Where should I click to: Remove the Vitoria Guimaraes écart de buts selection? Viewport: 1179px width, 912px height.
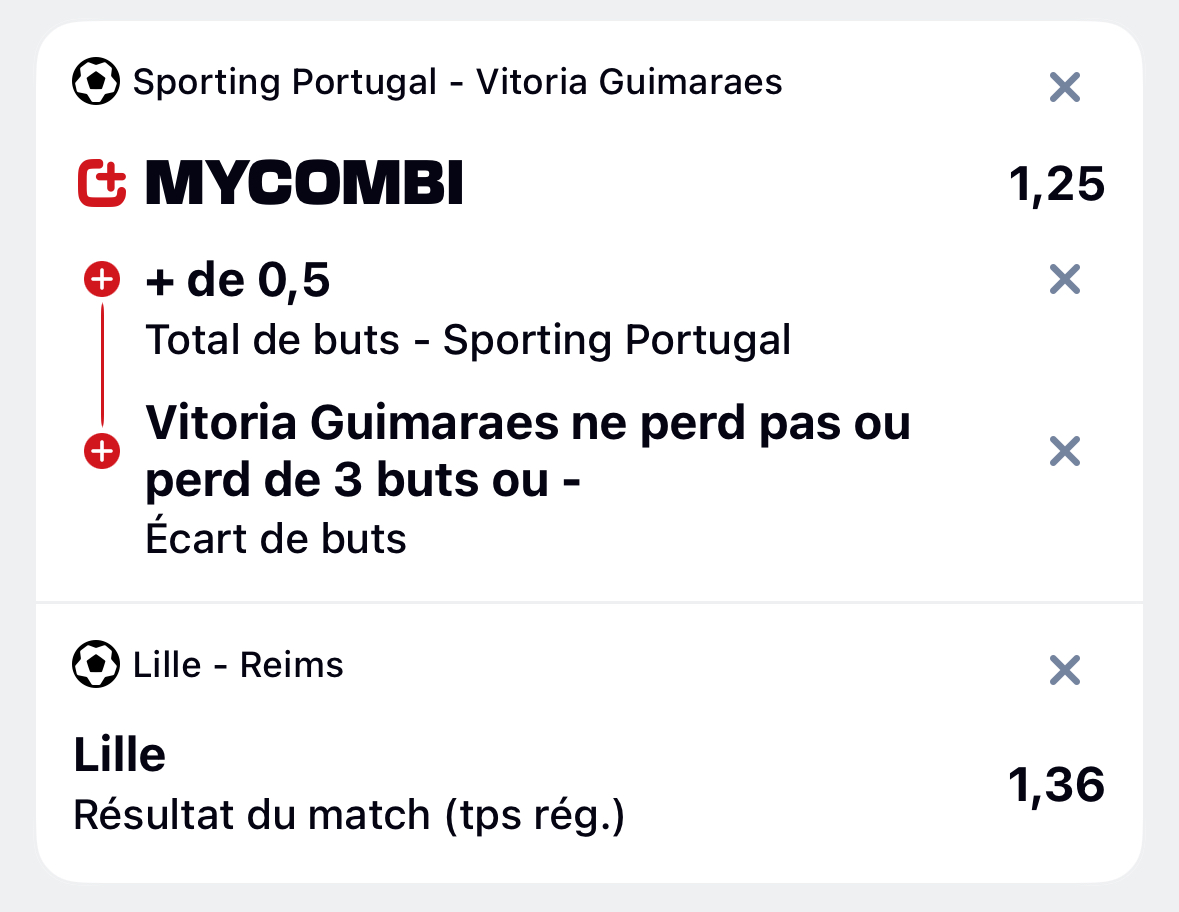(1065, 451)
